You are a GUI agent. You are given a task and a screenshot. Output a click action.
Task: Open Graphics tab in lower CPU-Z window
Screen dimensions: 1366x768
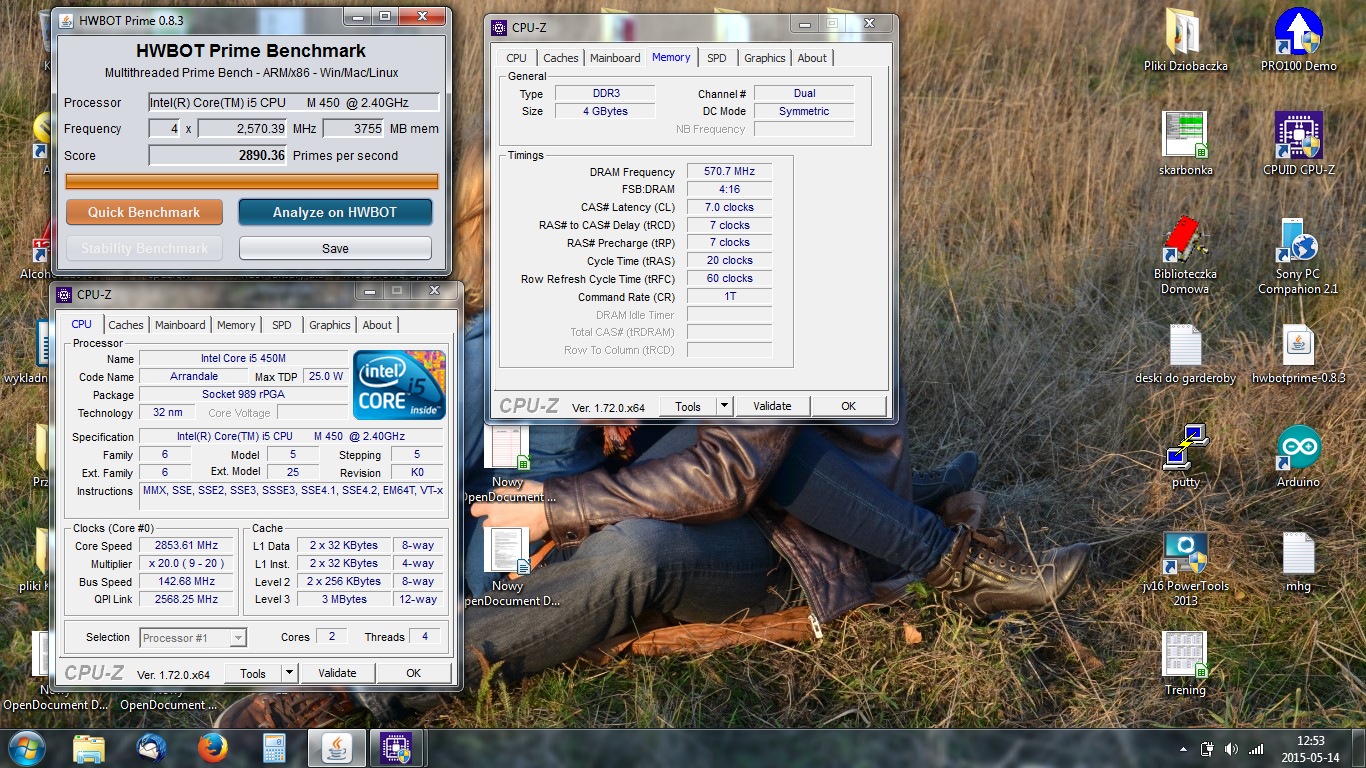[x=330, y=325]
